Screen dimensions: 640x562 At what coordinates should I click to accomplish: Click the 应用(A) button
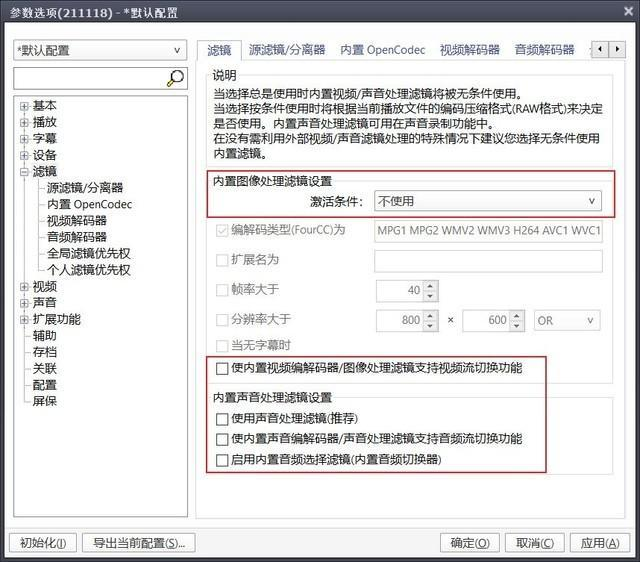(x=600, y=543)
